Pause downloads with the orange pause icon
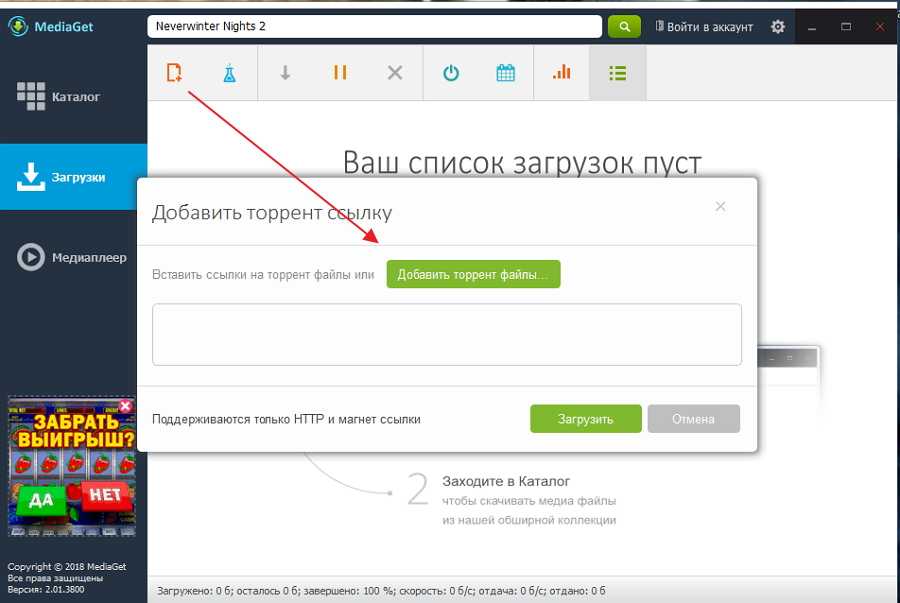This screenshot has height=603, width=900. pyautogui.click(x=340, y=72)
